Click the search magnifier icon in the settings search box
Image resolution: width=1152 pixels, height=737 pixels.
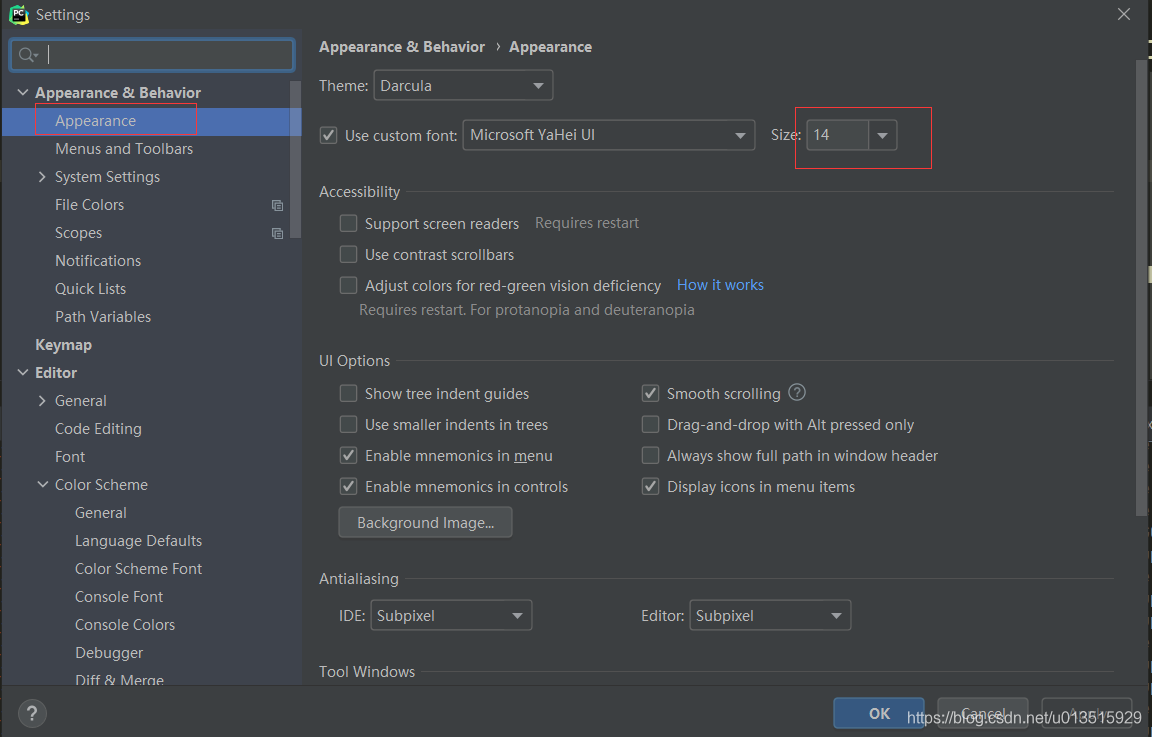click(x=27, y=55)
